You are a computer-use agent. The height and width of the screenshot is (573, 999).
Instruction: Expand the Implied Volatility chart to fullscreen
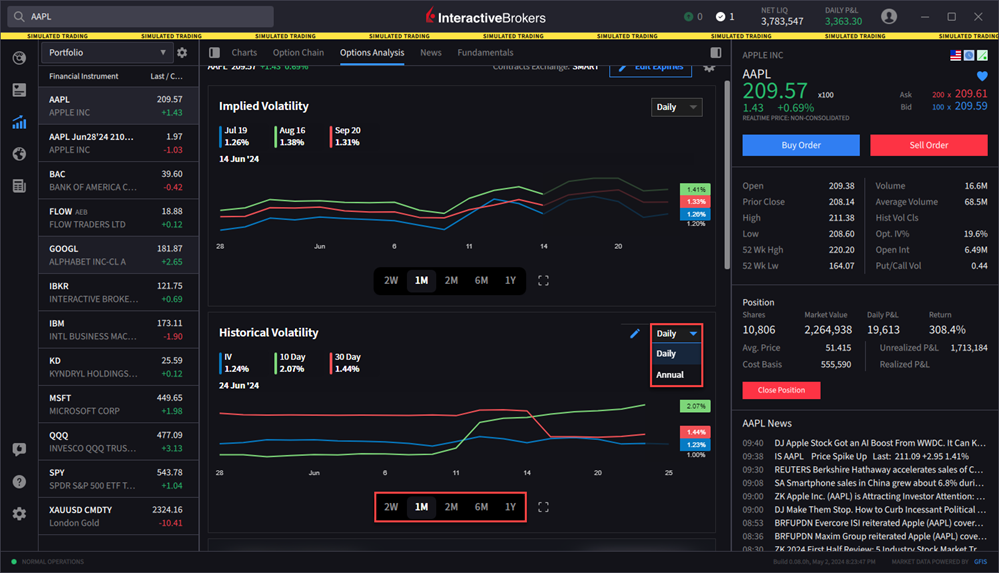(543, 280)
